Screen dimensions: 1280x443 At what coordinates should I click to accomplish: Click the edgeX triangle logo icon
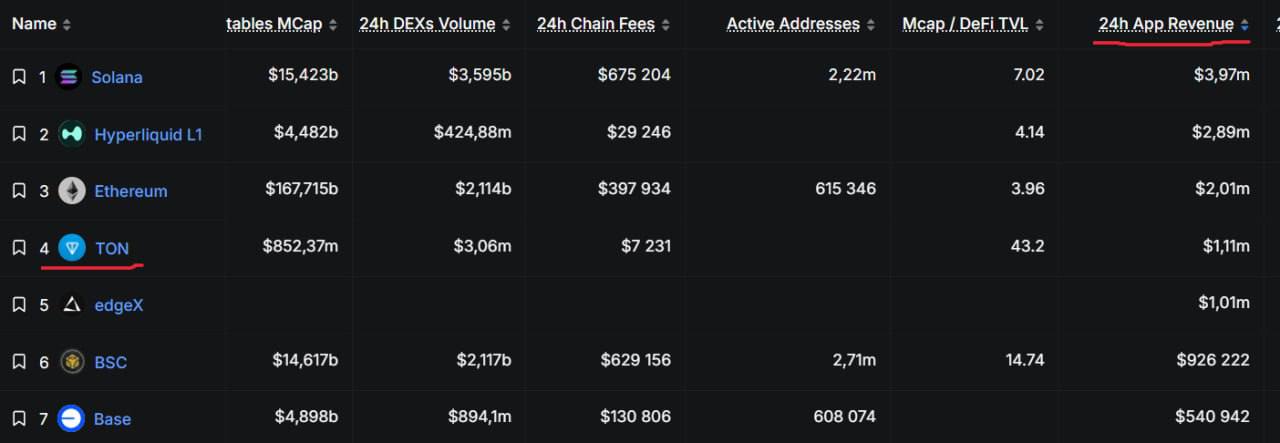72,305
